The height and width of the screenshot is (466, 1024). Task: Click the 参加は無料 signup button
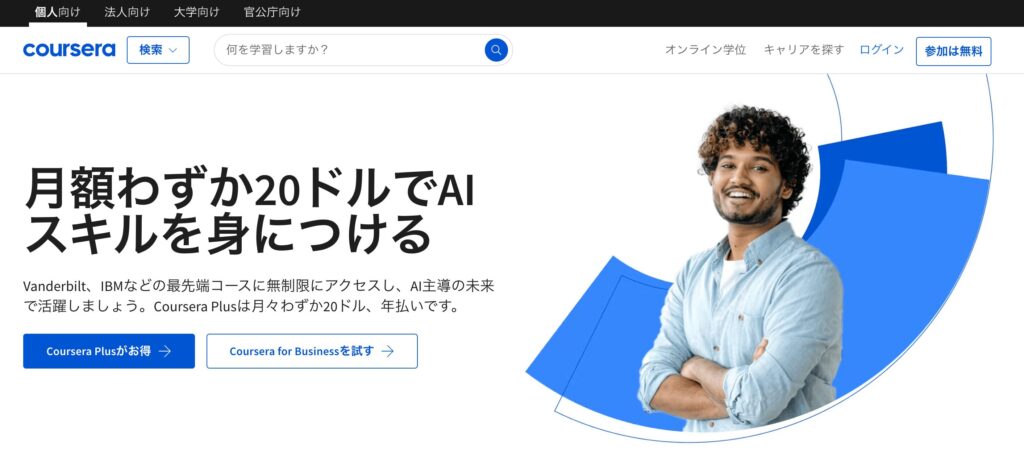953,51
